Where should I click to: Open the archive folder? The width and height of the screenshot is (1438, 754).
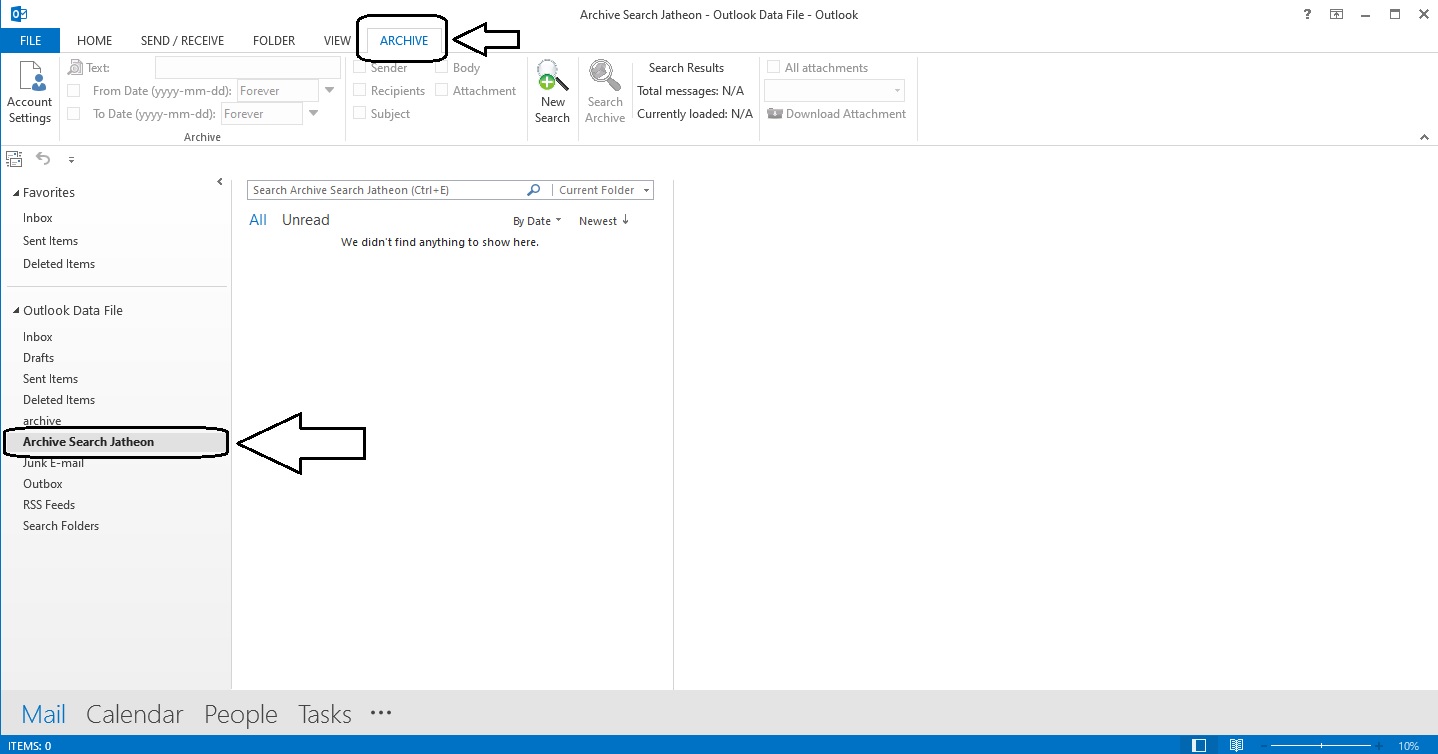[x=42, y=421]
